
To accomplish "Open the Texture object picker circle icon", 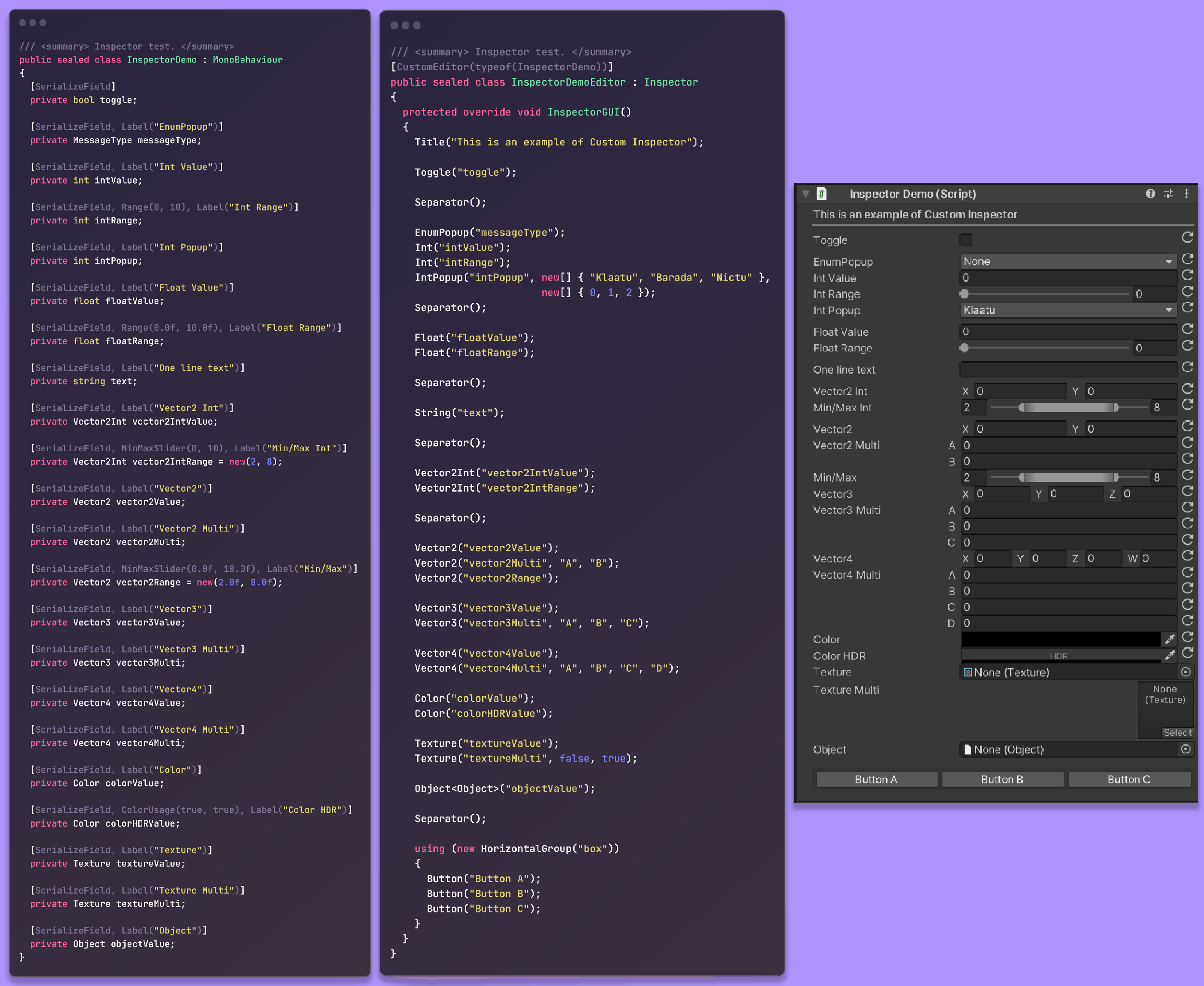I will (x=1186, y=673).
